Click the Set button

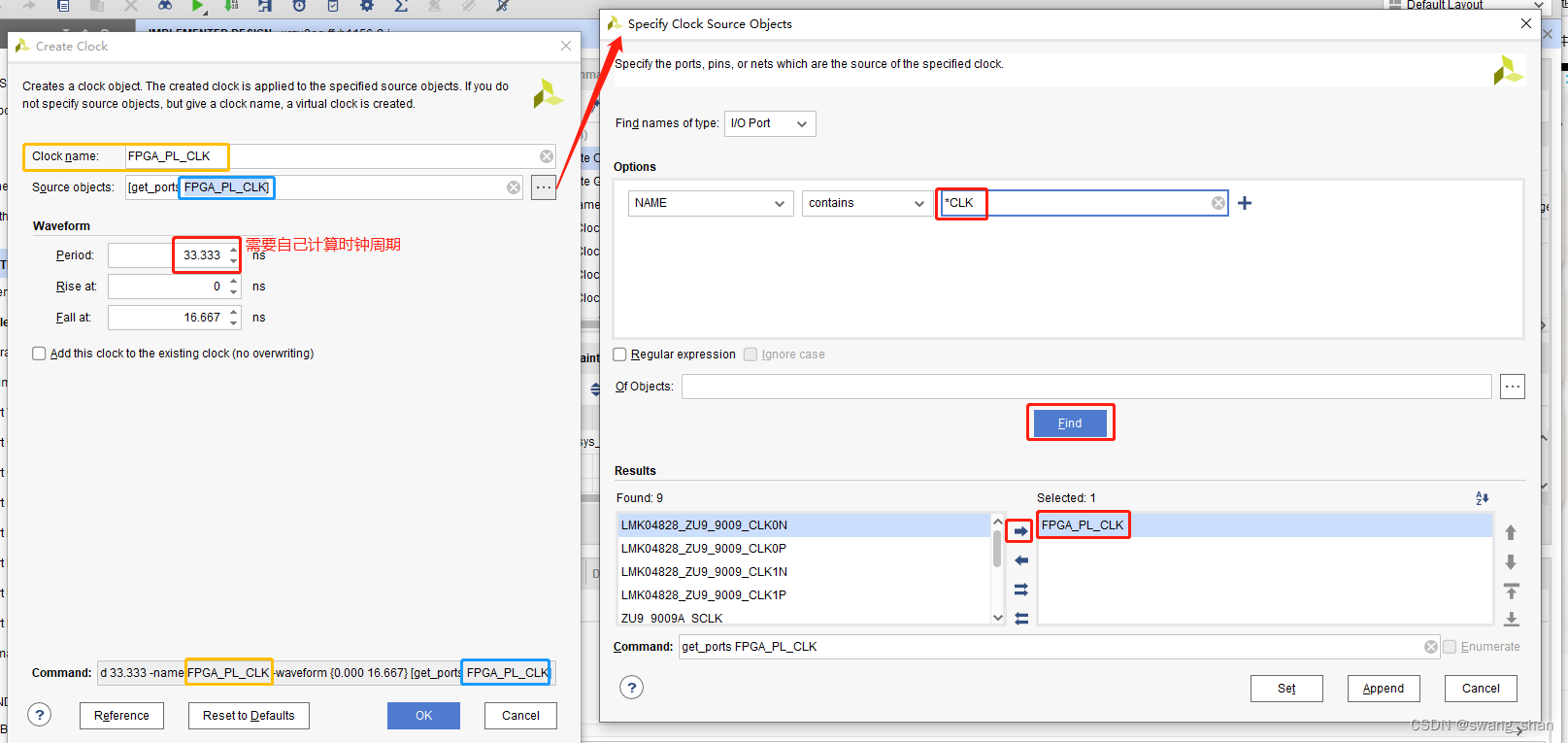[x=1286, y=689]
